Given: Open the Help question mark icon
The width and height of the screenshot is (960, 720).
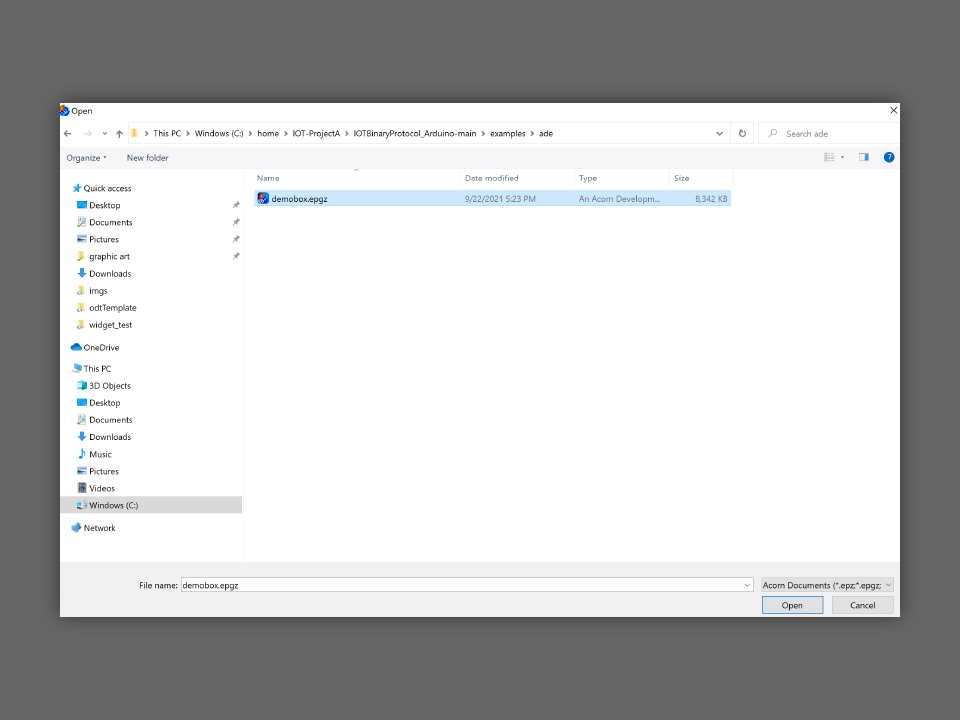Looking at the screenshot, I should click(x=889, y=157).
